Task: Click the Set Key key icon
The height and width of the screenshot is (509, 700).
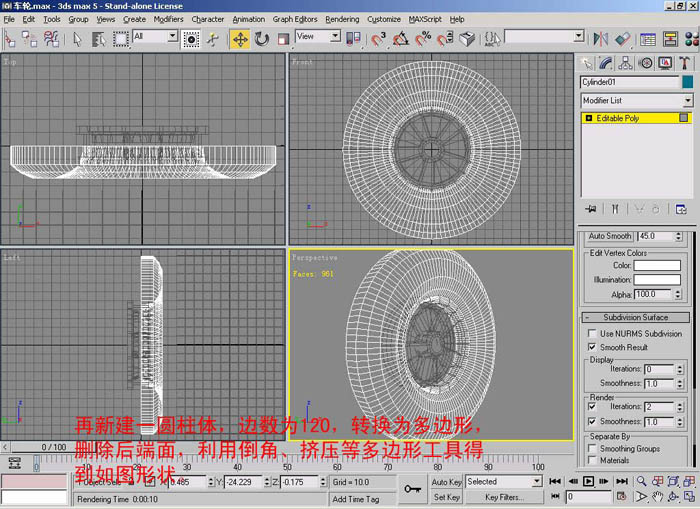Action: coord(412,489)
